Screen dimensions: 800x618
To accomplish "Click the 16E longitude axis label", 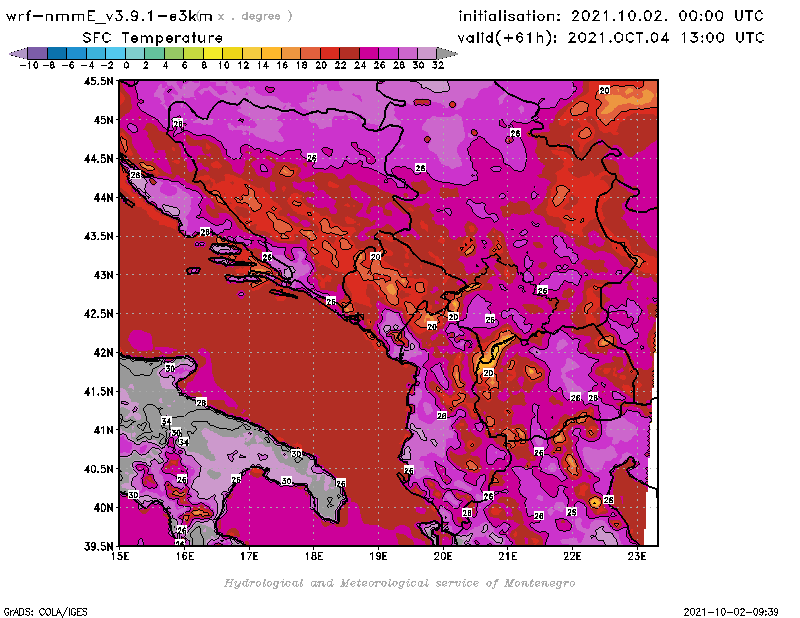I will 185,556.
